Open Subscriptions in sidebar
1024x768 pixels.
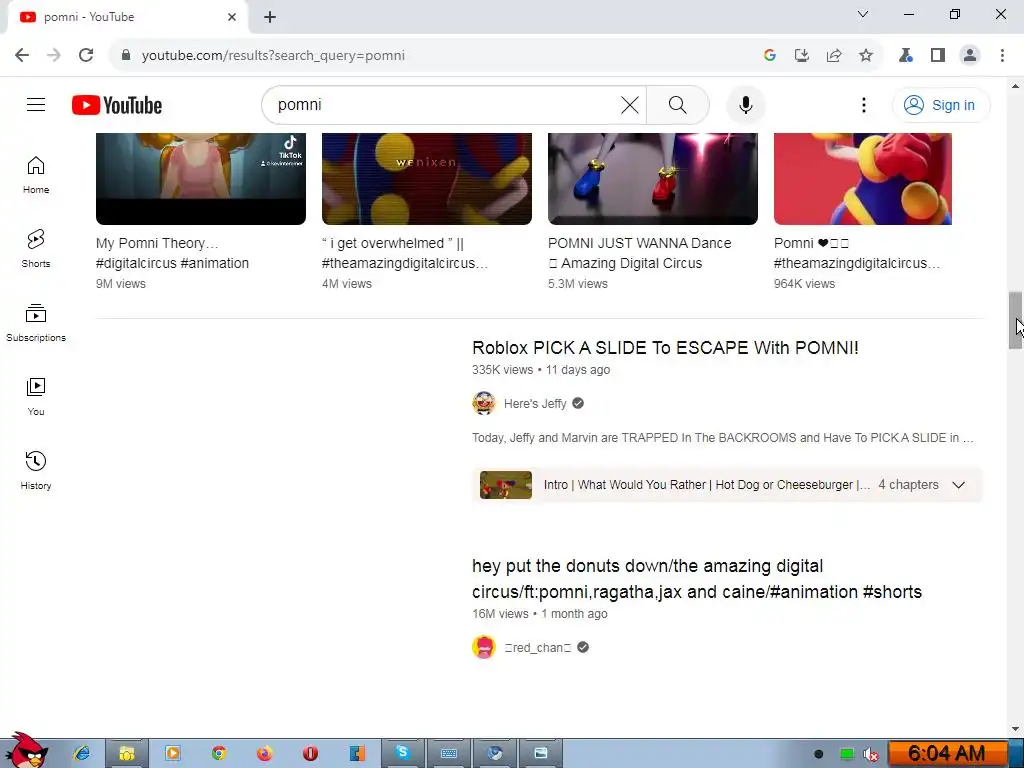tap(36, 323)
